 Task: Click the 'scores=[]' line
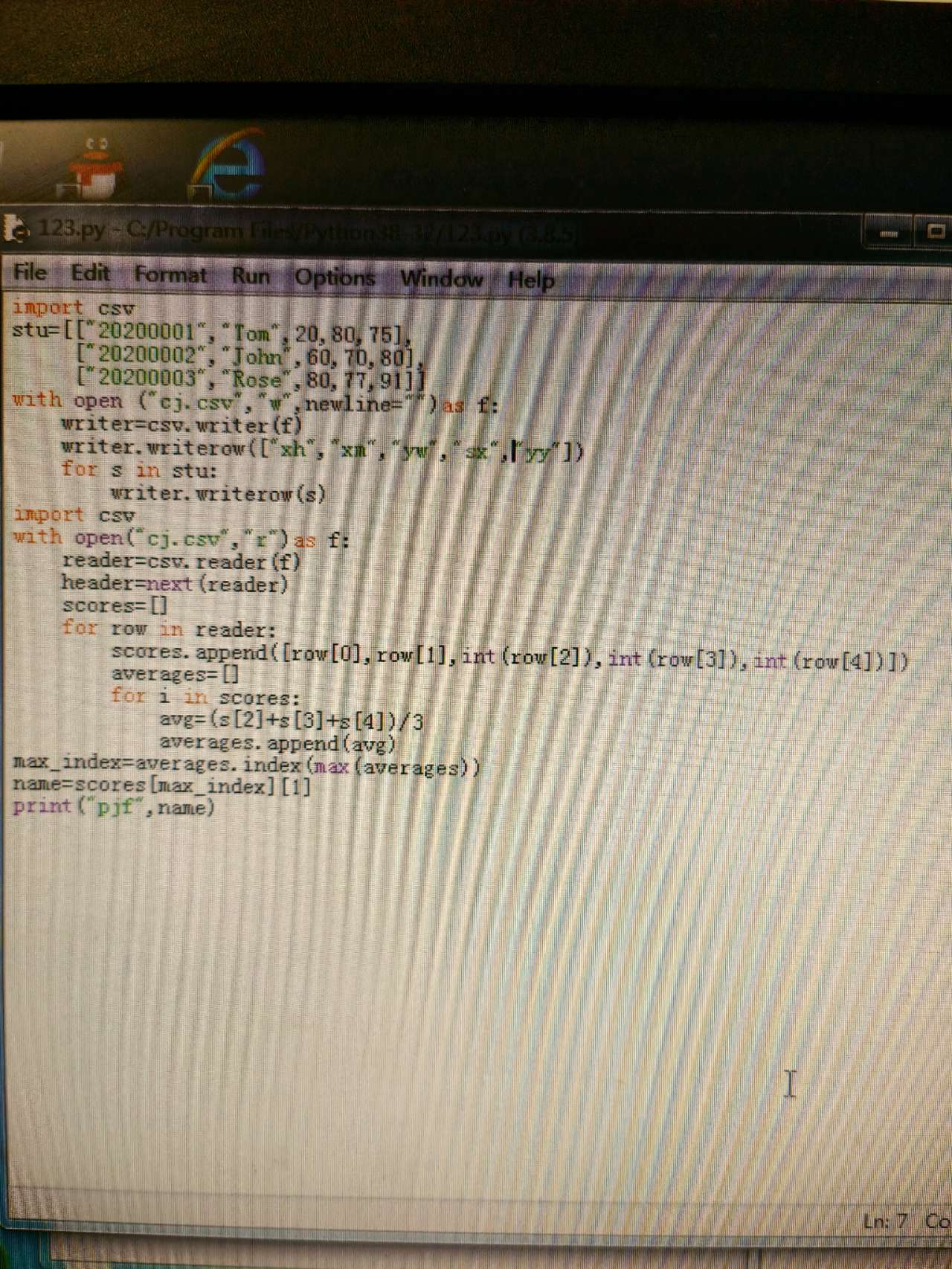(115, 605)
